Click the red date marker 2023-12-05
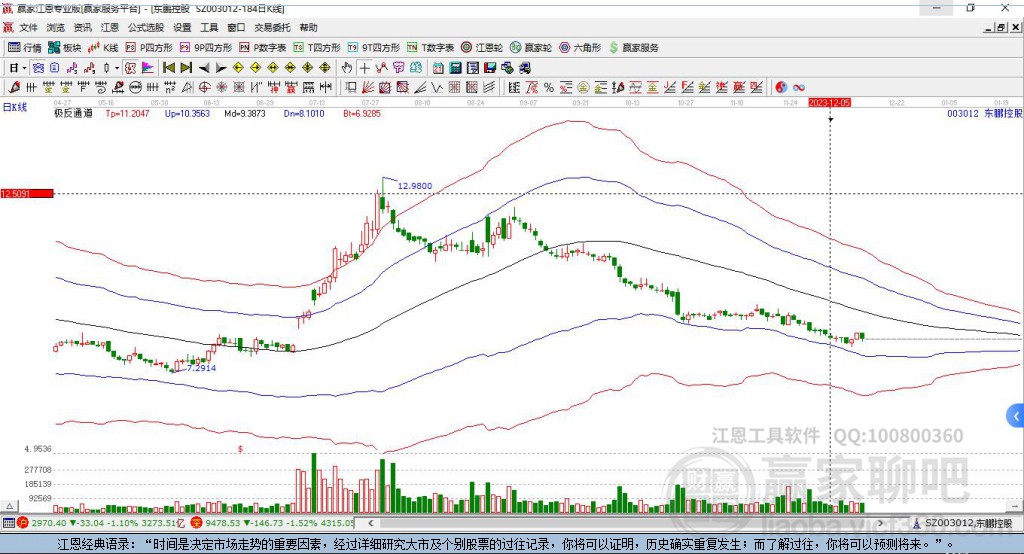1024x554 pixels. click(829, 103)
